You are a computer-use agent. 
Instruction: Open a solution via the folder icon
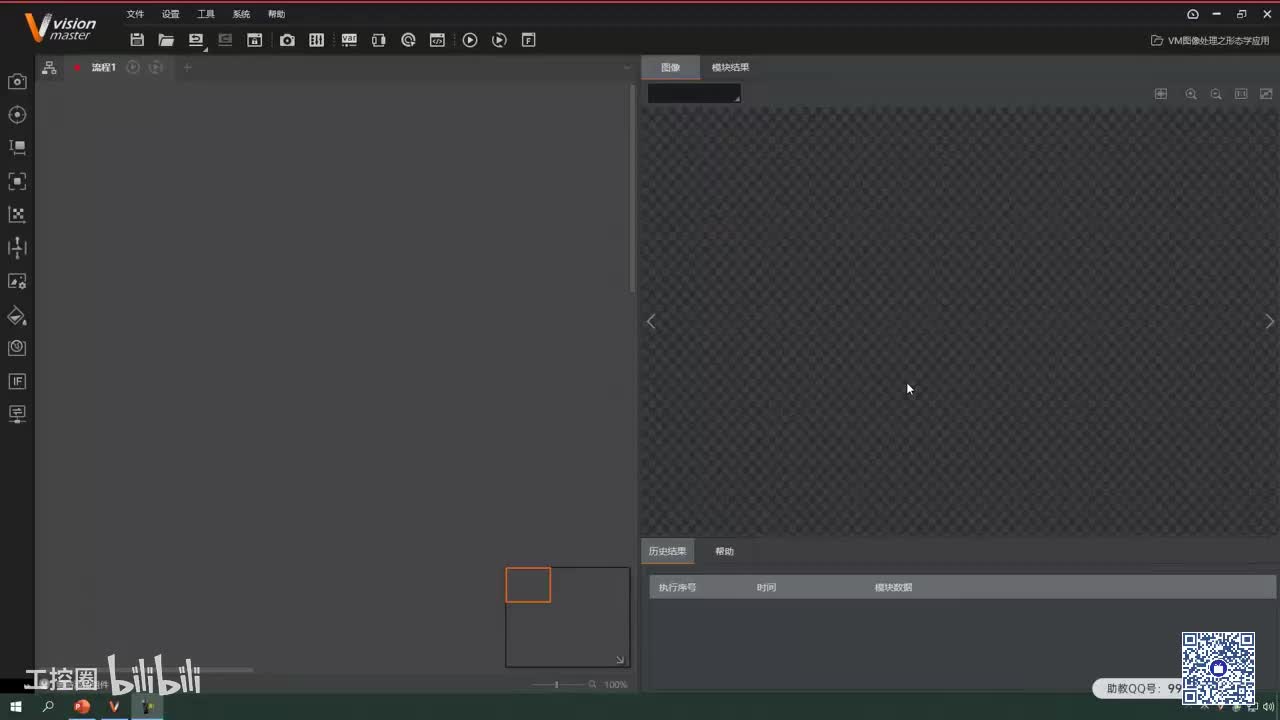pos(166,40)
